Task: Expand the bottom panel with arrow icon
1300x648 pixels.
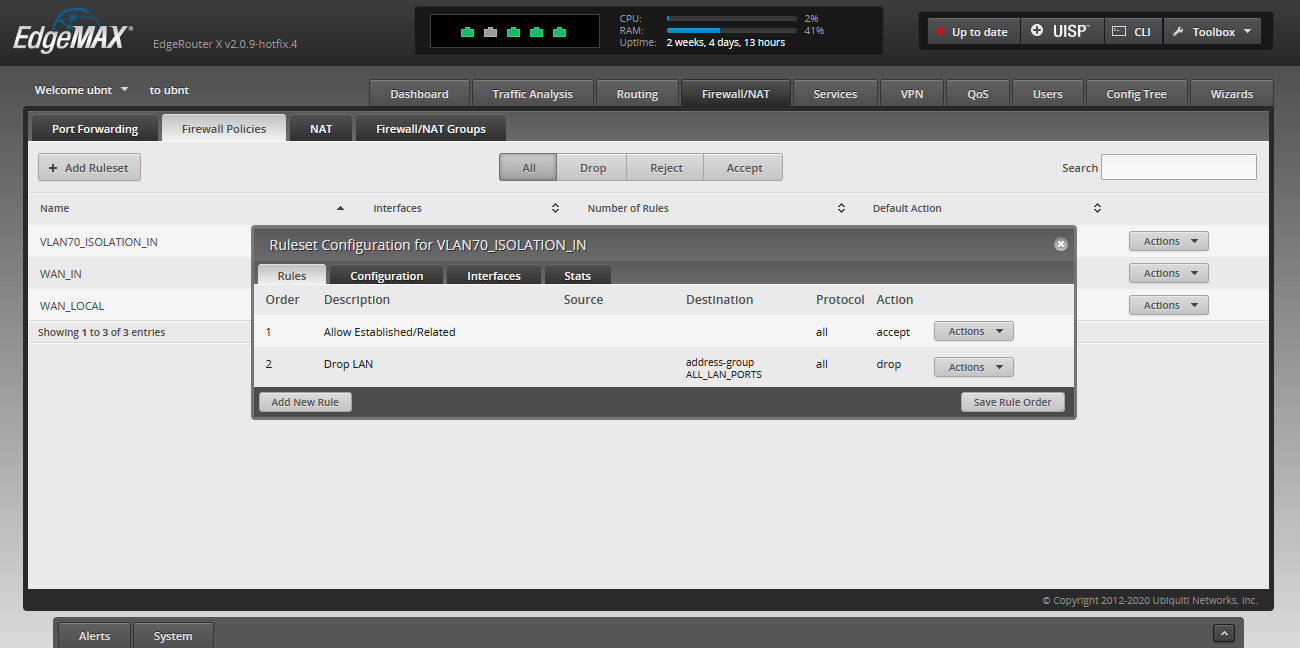Action: tap(1223, 633)
